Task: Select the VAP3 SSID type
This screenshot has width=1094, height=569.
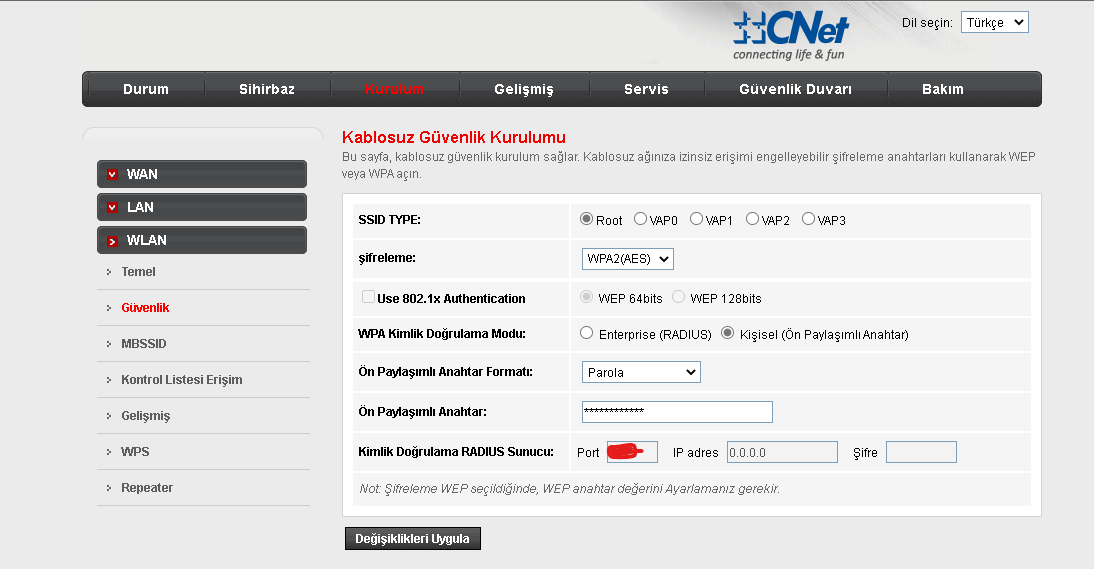Action: point(807,219)
